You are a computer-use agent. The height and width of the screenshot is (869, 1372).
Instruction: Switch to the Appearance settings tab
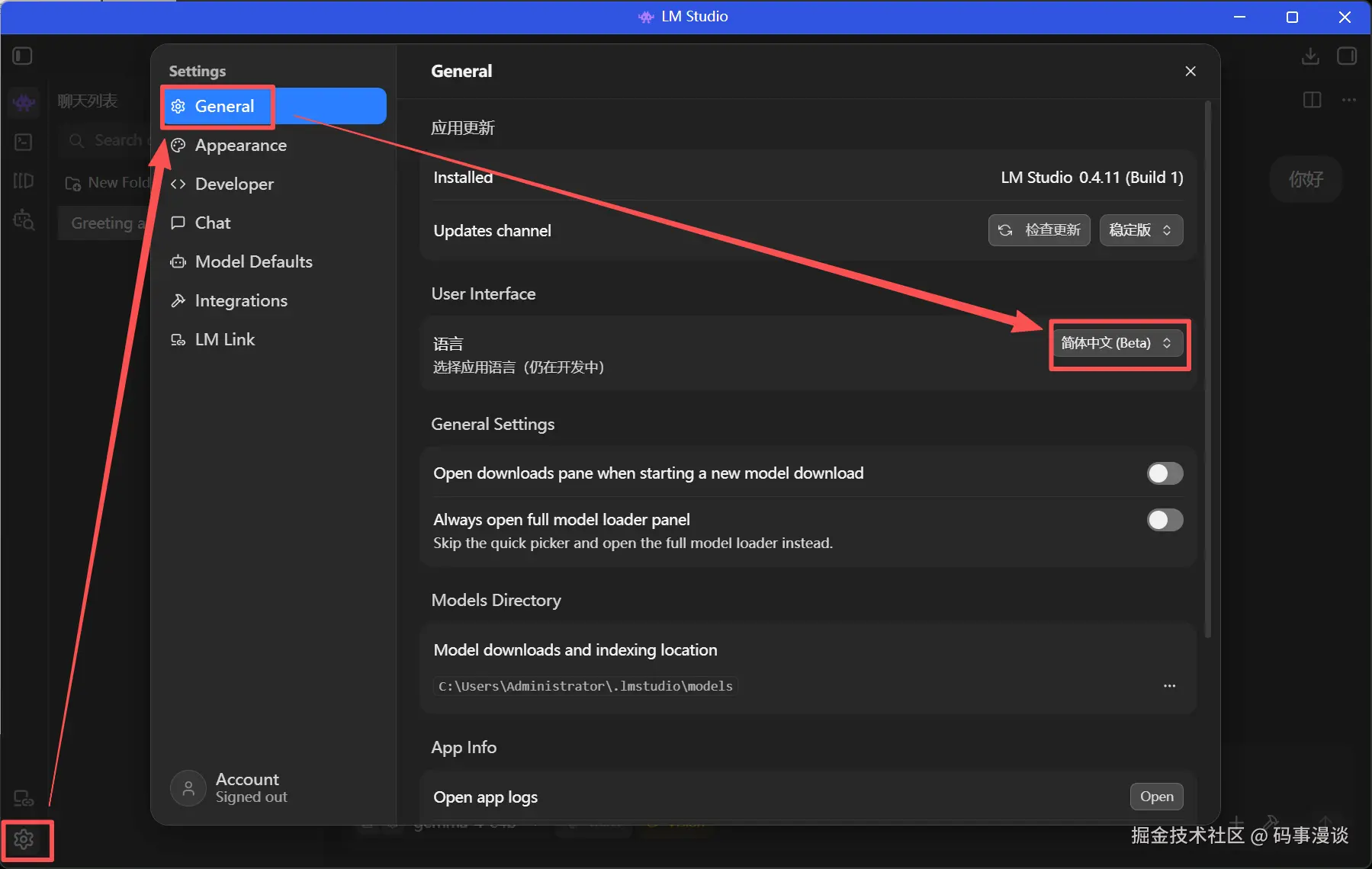tap(274, 145)
